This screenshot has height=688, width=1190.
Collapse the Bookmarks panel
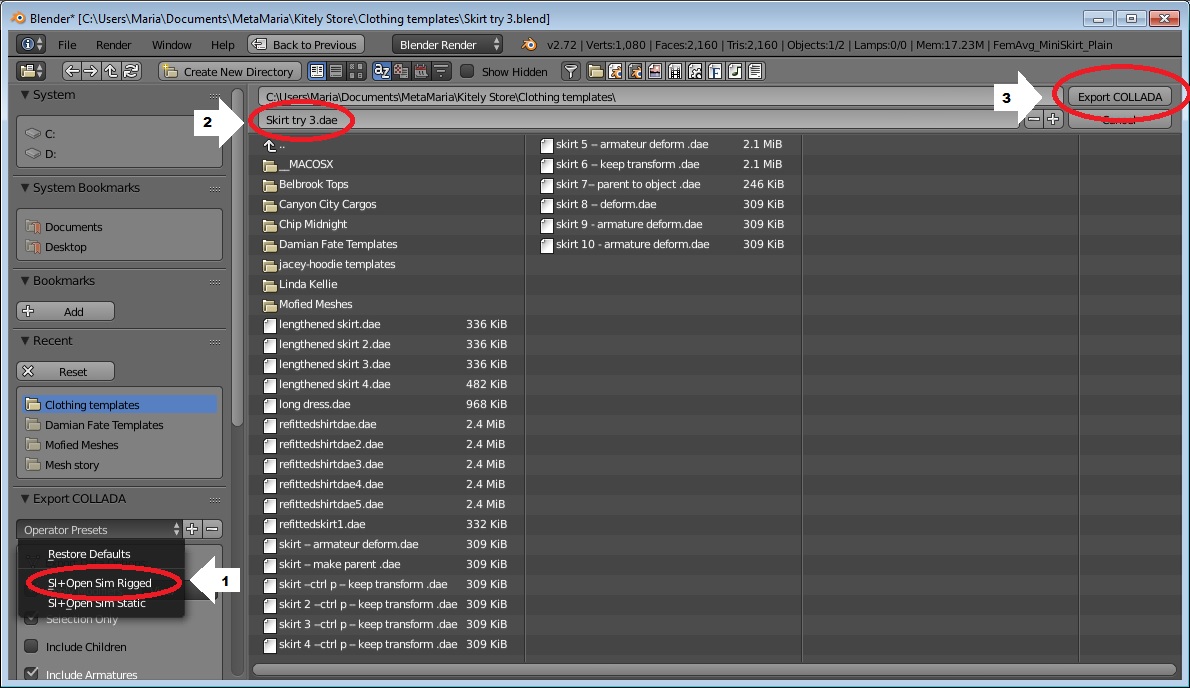pyautogui.click(x=25, y=281)
